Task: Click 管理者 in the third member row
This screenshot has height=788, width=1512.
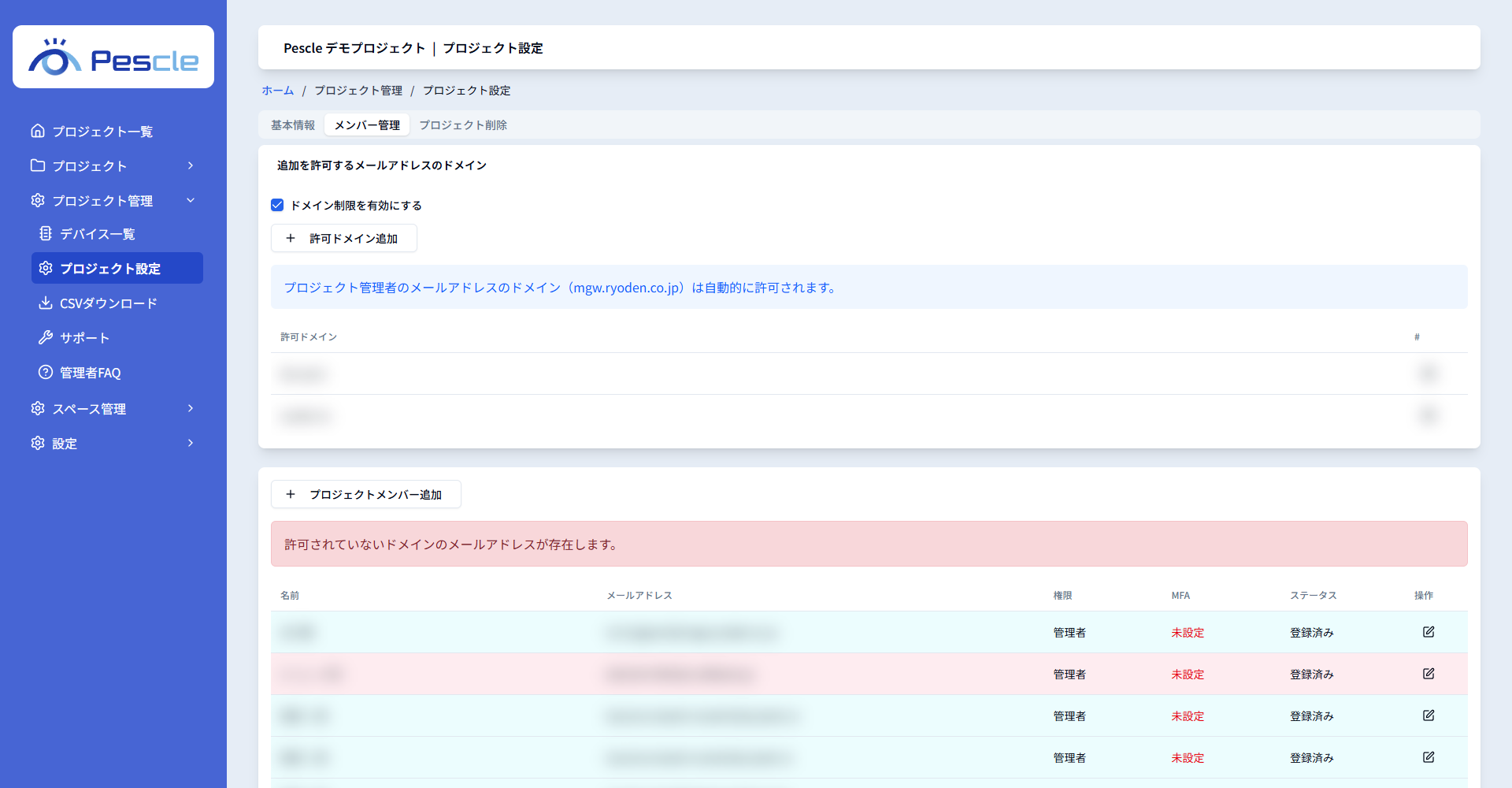Action: click(1069, 716)
